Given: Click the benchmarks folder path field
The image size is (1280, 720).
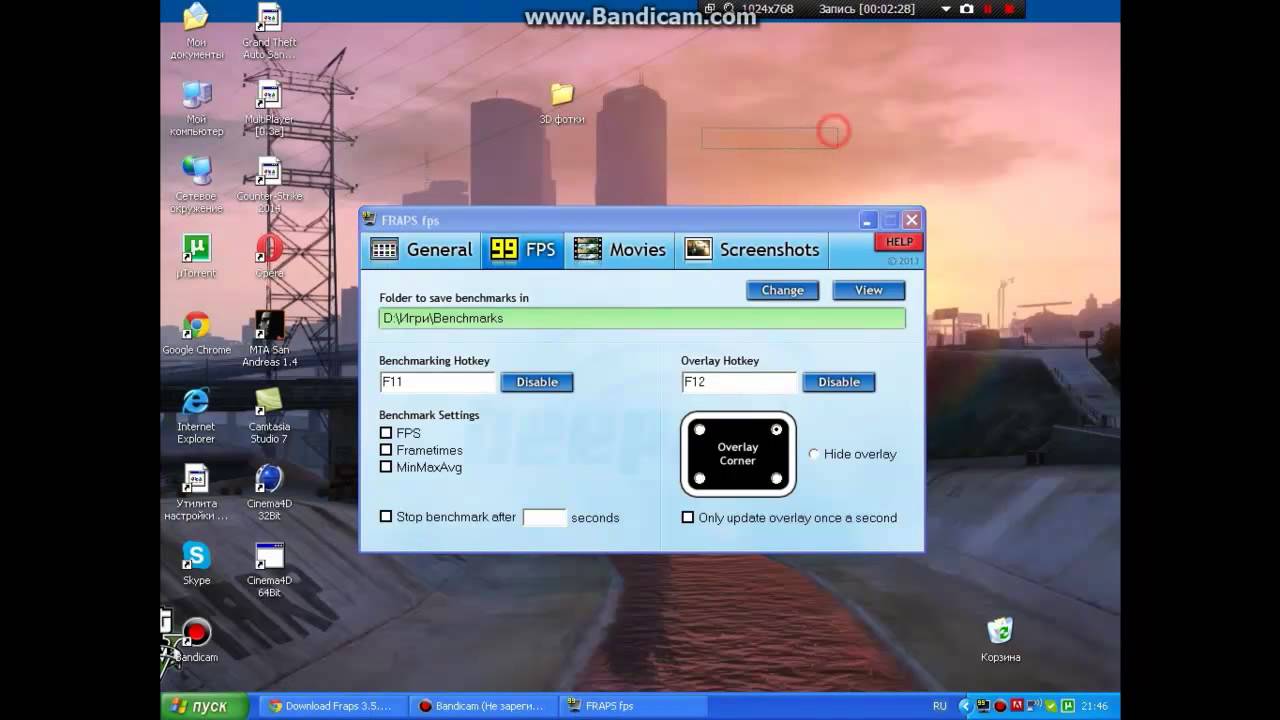Looking at the screenshot, I should 642,318.
